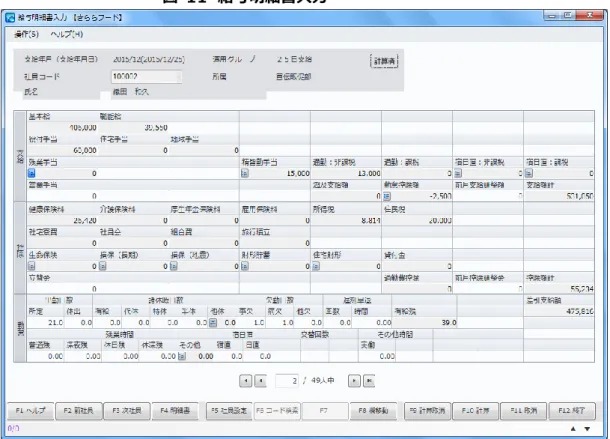Screen dimensions: 610x439
Task: Open the detail icon beside the -2,500 deduction
Action: pyautogui.click(x=387, y=196)
